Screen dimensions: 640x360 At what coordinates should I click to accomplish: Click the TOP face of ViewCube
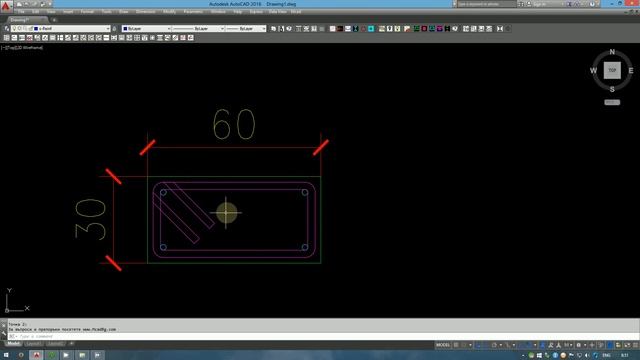pyautogui.click(x=612, y=71)
